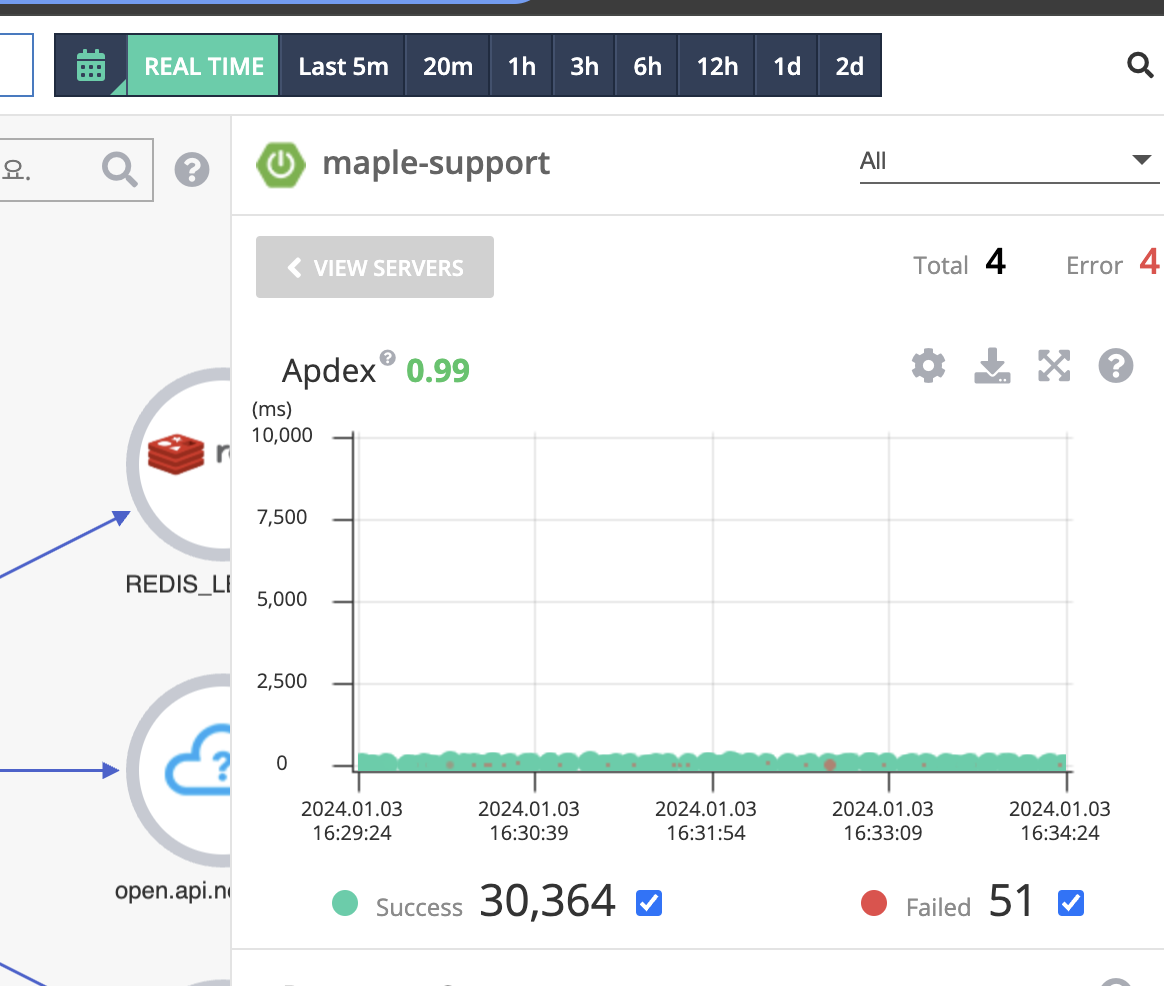Click the maple-support application title
1164x986 pixels.
tap(436, 163)
